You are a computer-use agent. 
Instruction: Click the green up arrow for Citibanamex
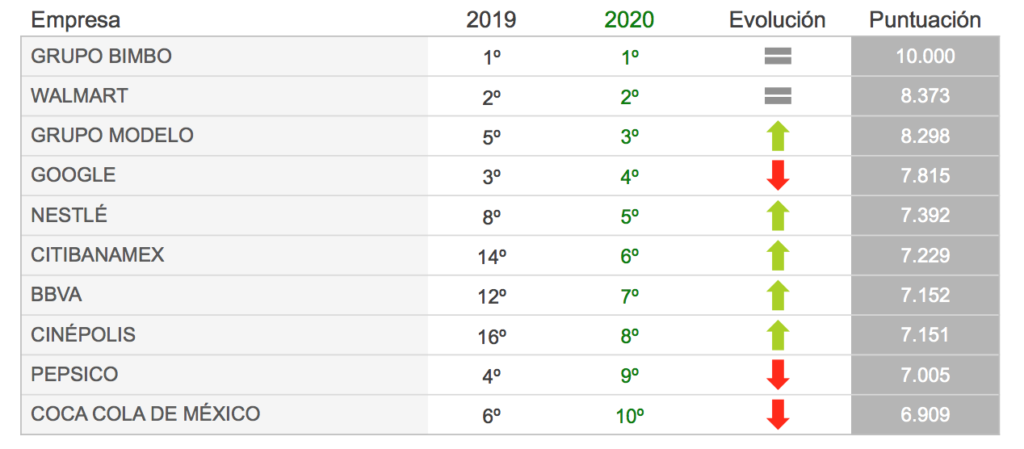coord(778,255)
